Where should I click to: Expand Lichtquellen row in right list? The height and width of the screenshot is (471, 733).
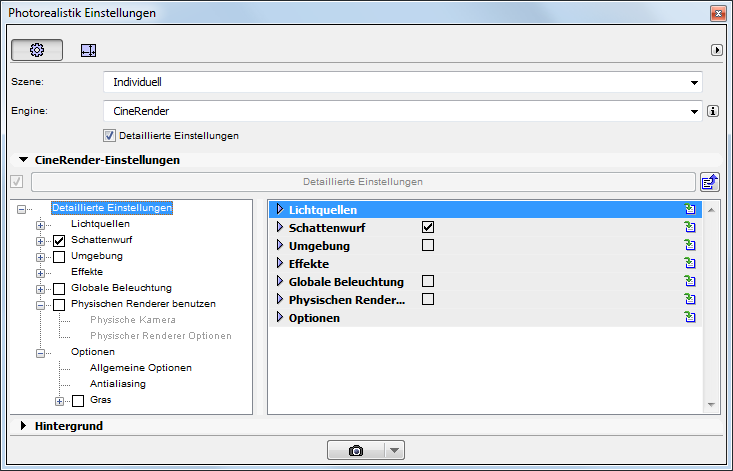pos(280,209)
